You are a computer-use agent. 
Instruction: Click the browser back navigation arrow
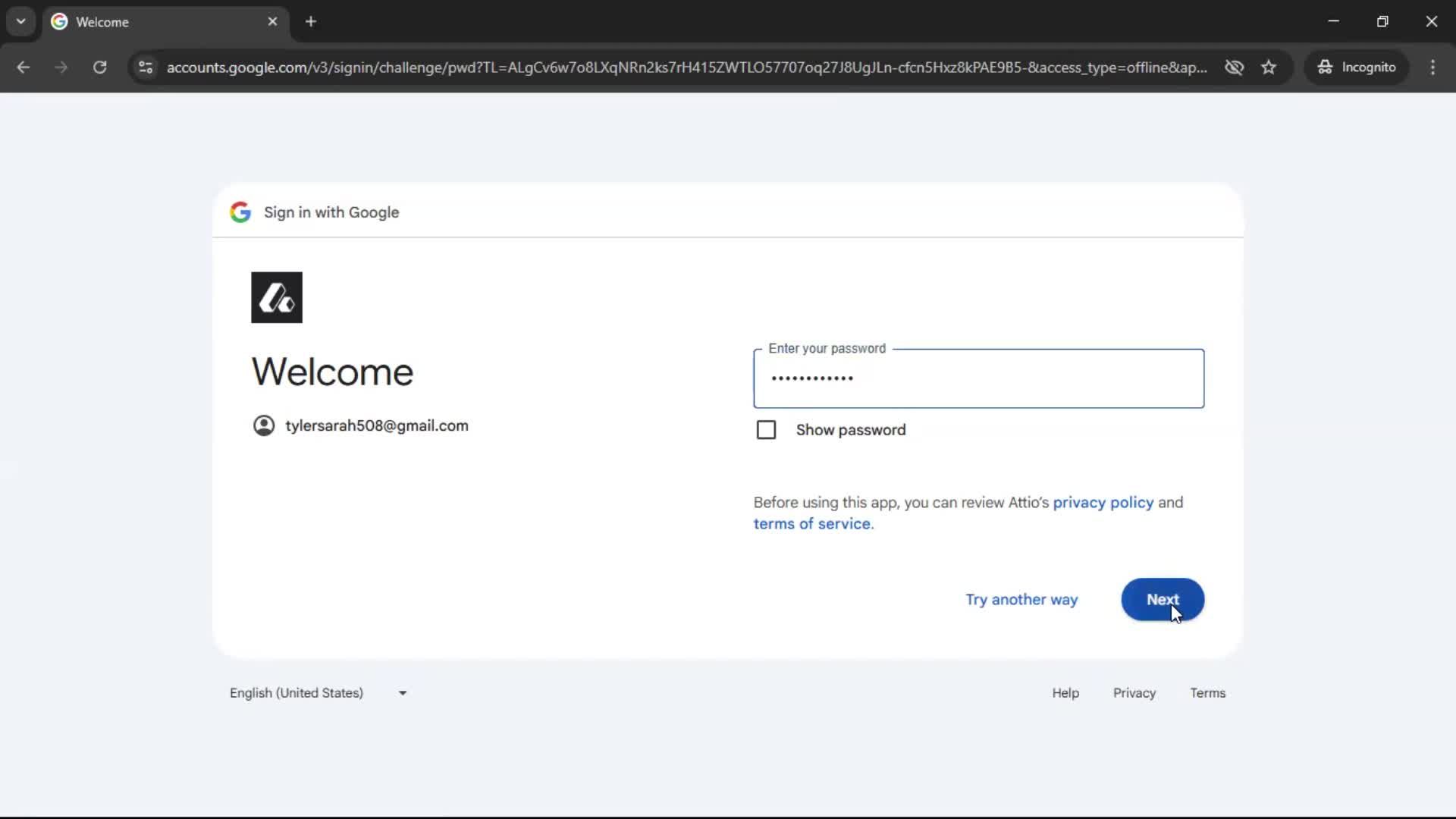pos(24,67)
